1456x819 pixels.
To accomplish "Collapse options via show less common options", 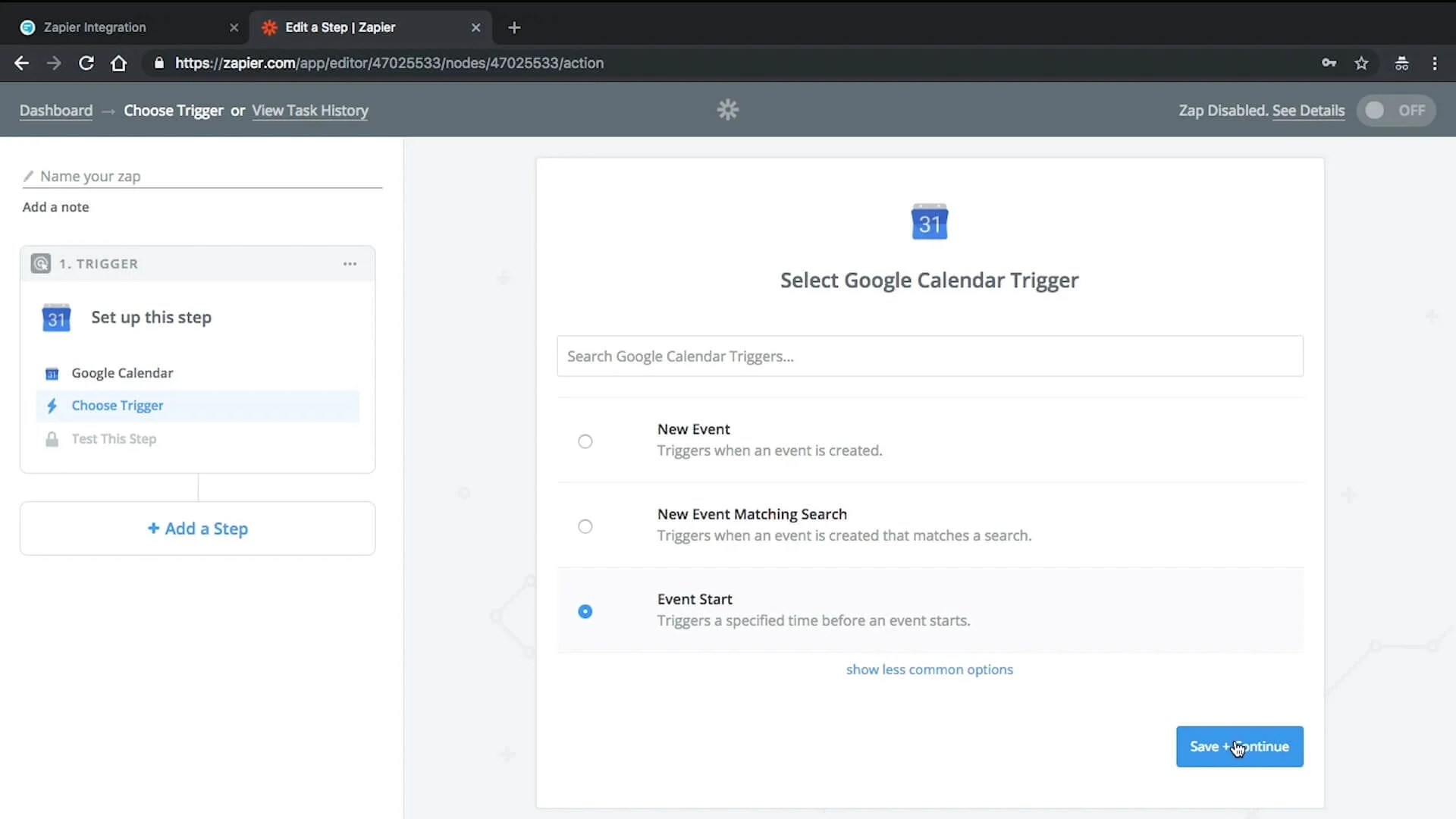I will (929, 670).
